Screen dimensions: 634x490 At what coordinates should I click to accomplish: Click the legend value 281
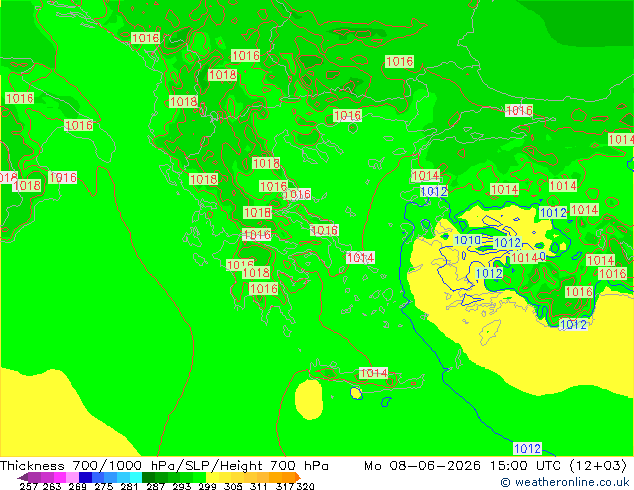(129, 486)
